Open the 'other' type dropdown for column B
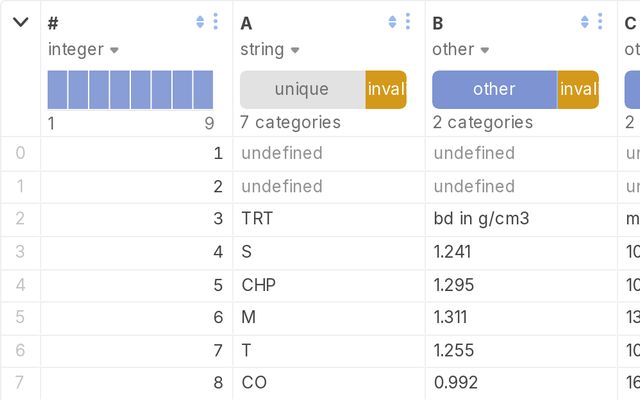Viewport: 640px width, 400px height. pyautogui.click(x=485, y=50)
